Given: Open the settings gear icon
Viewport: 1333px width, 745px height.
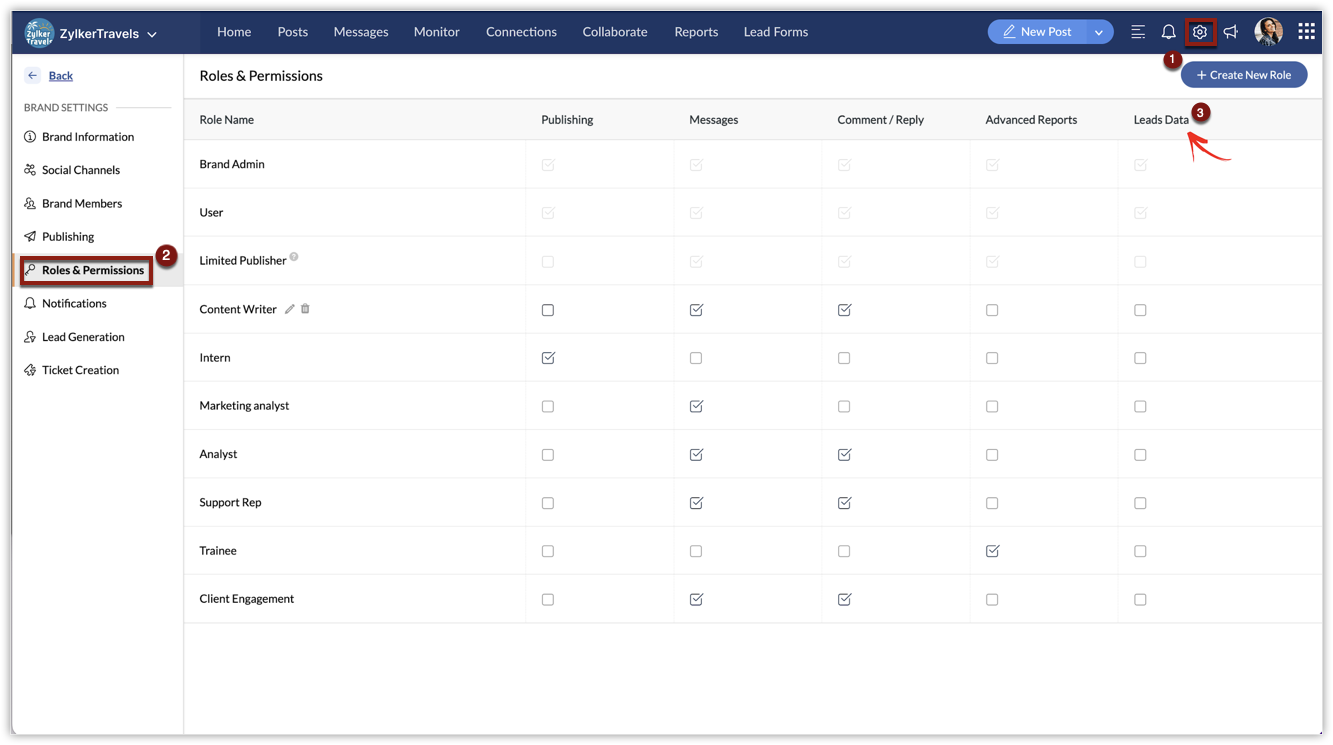Looking at the screenshot, I should coord(1199,32).
